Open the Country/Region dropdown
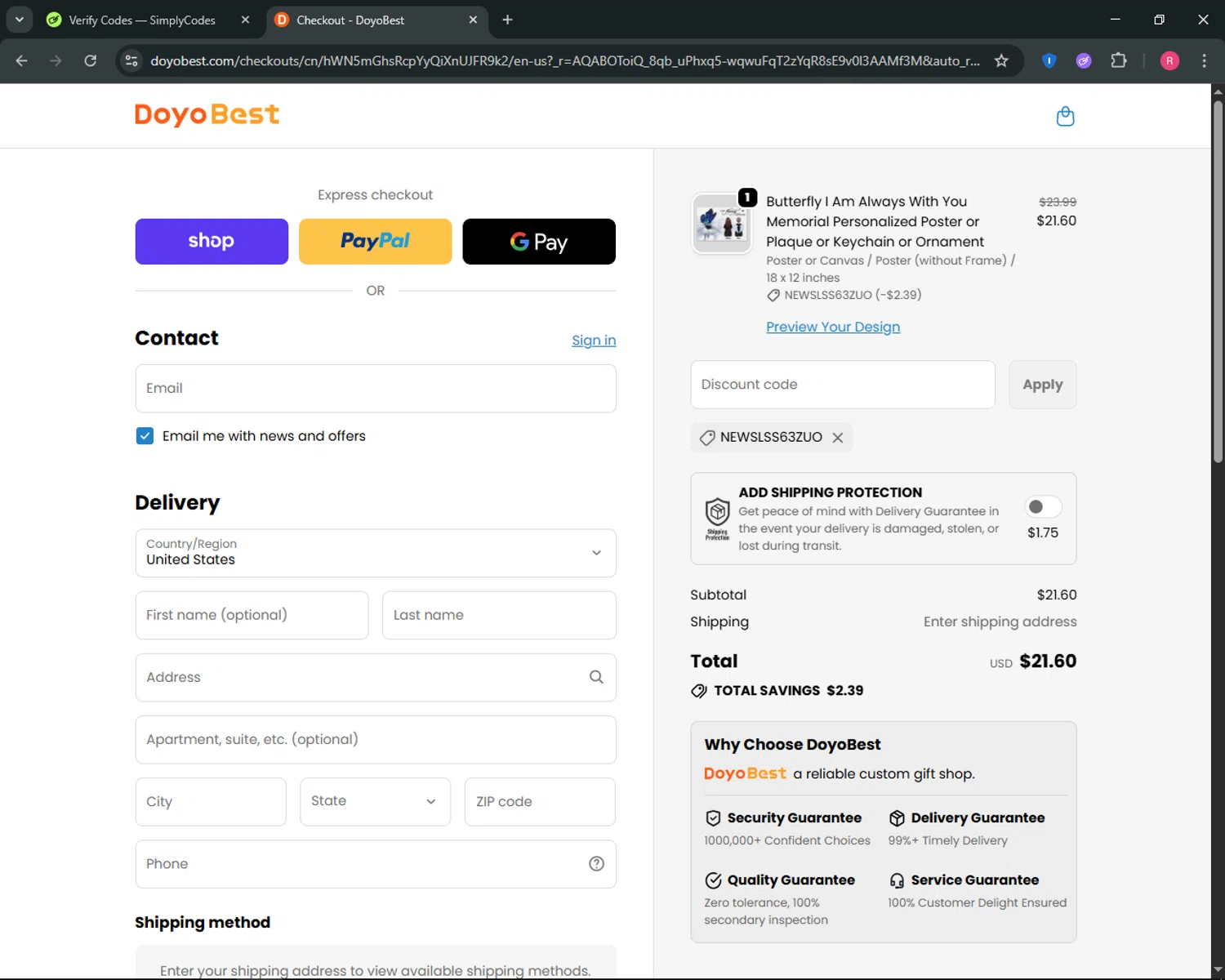Screen dimensions: 1225x980 (376, 553)
